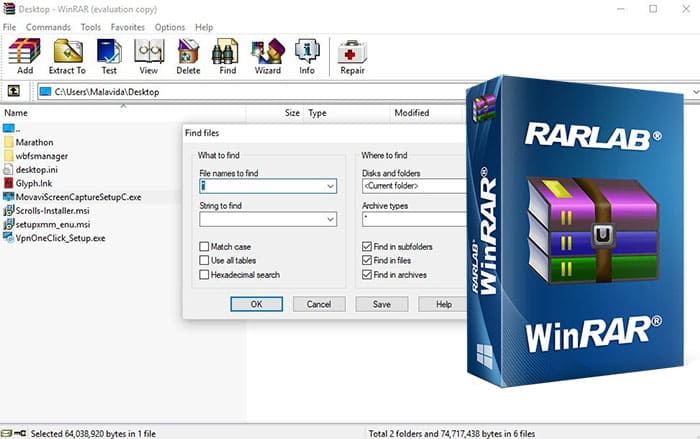Open the Tools menu
This screenshot has width=700, height=439.
coord(91,27)
